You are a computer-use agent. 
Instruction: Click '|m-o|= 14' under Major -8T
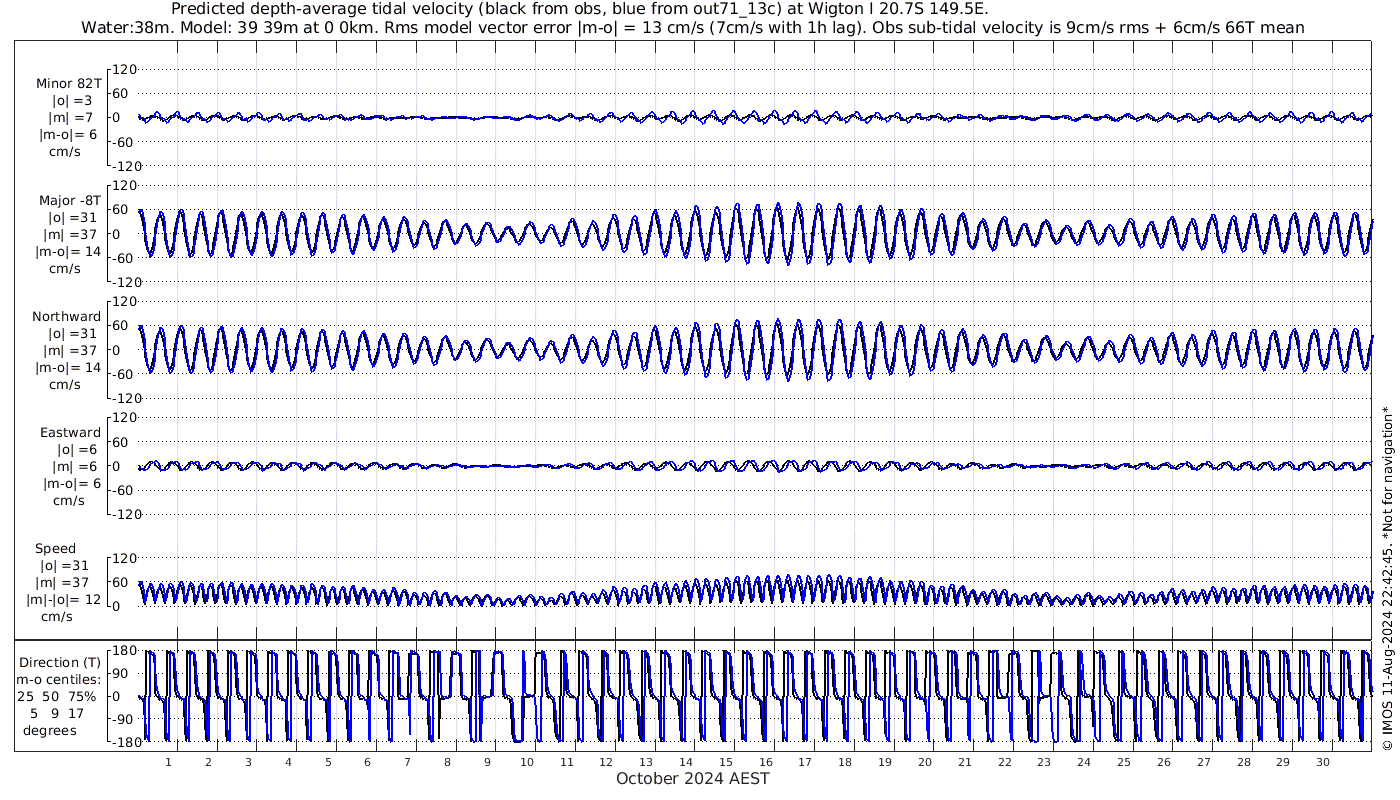tap(70, 251)
